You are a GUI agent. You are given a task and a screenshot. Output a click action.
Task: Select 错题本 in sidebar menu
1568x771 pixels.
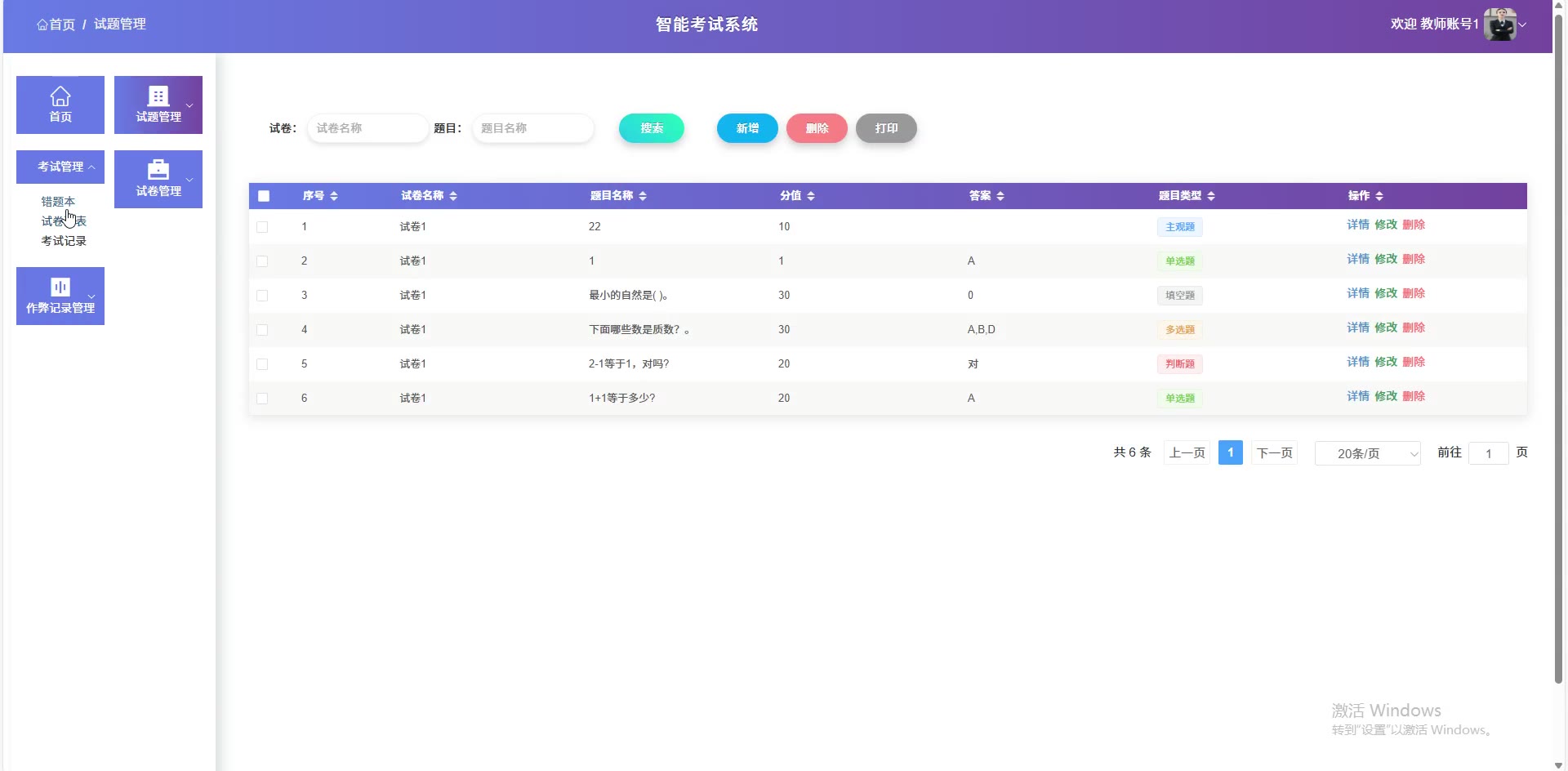[58, 202]
